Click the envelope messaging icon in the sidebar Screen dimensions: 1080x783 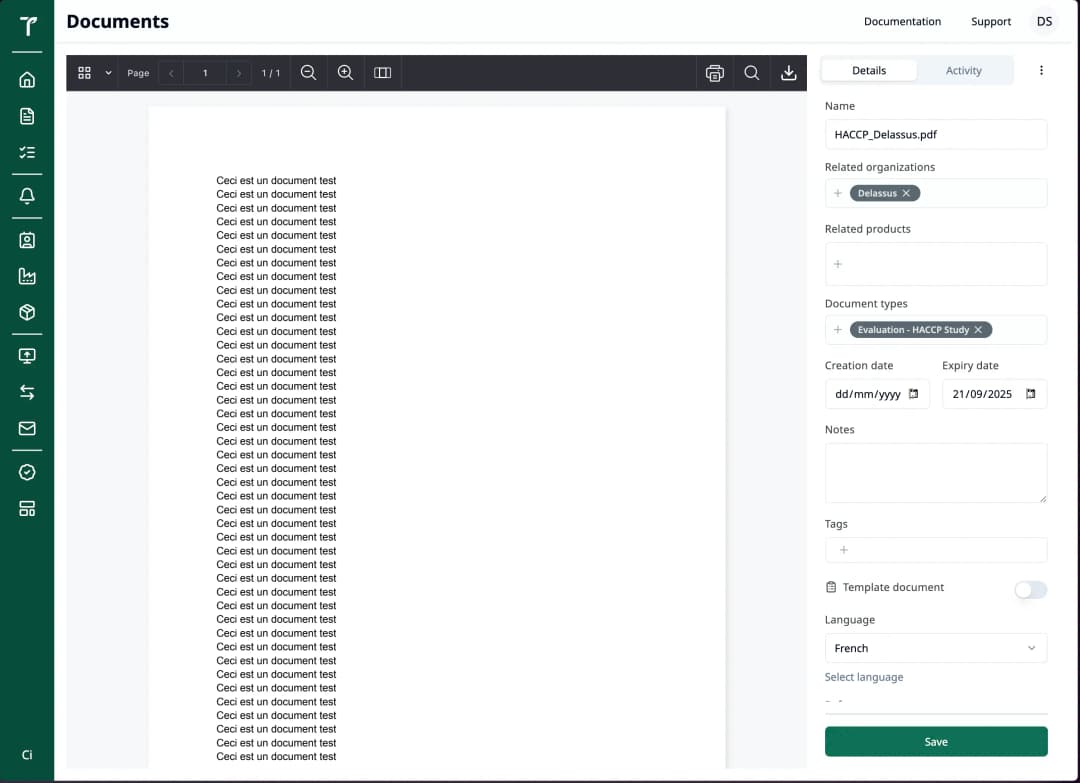click(x=27, y=428)
